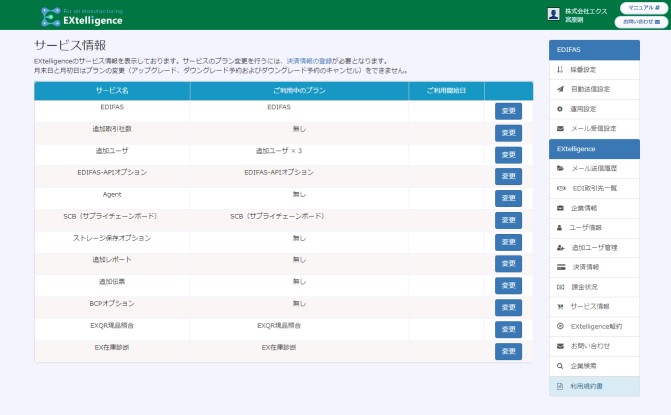671x415 pixels.
Task: Click the サービス情報 page heading
Action: point(70,45)
